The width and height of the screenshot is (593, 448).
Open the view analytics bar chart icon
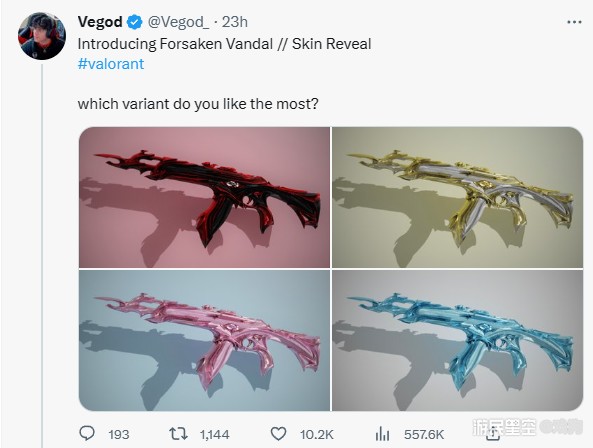(382, 434)
